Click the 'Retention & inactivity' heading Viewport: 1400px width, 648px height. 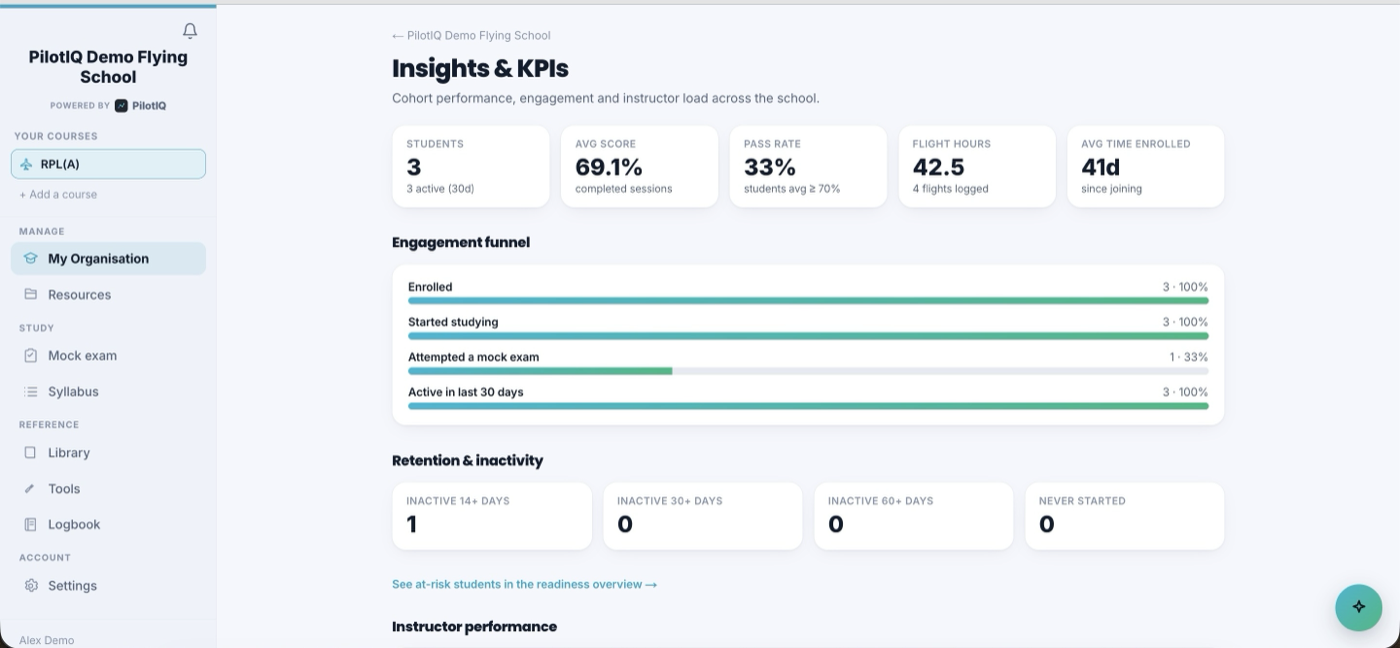467,460
